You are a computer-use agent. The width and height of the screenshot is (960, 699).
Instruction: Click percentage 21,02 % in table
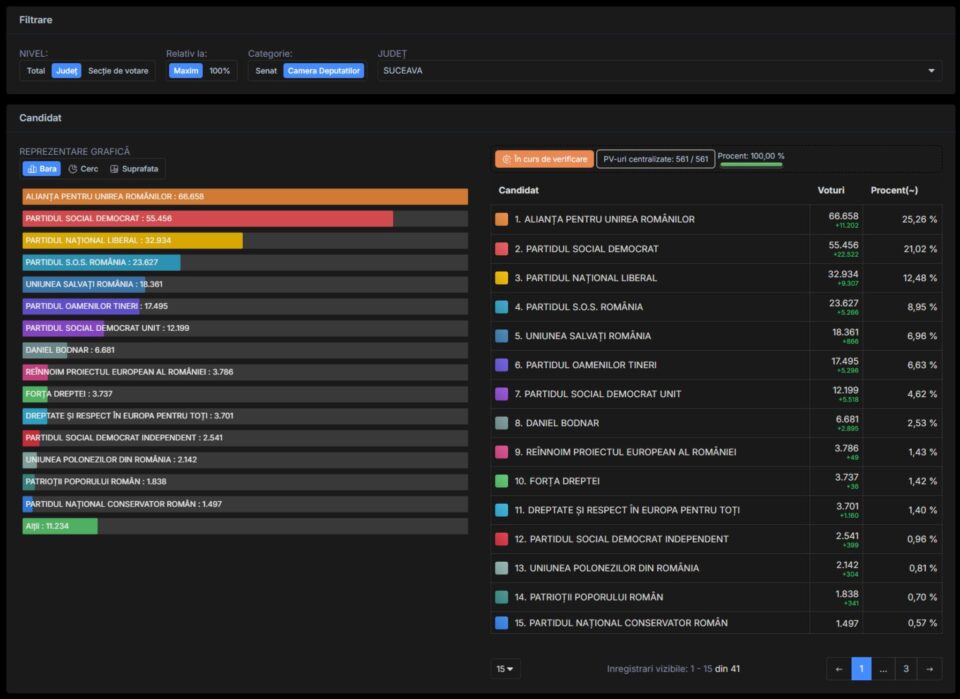pos(920,249)
